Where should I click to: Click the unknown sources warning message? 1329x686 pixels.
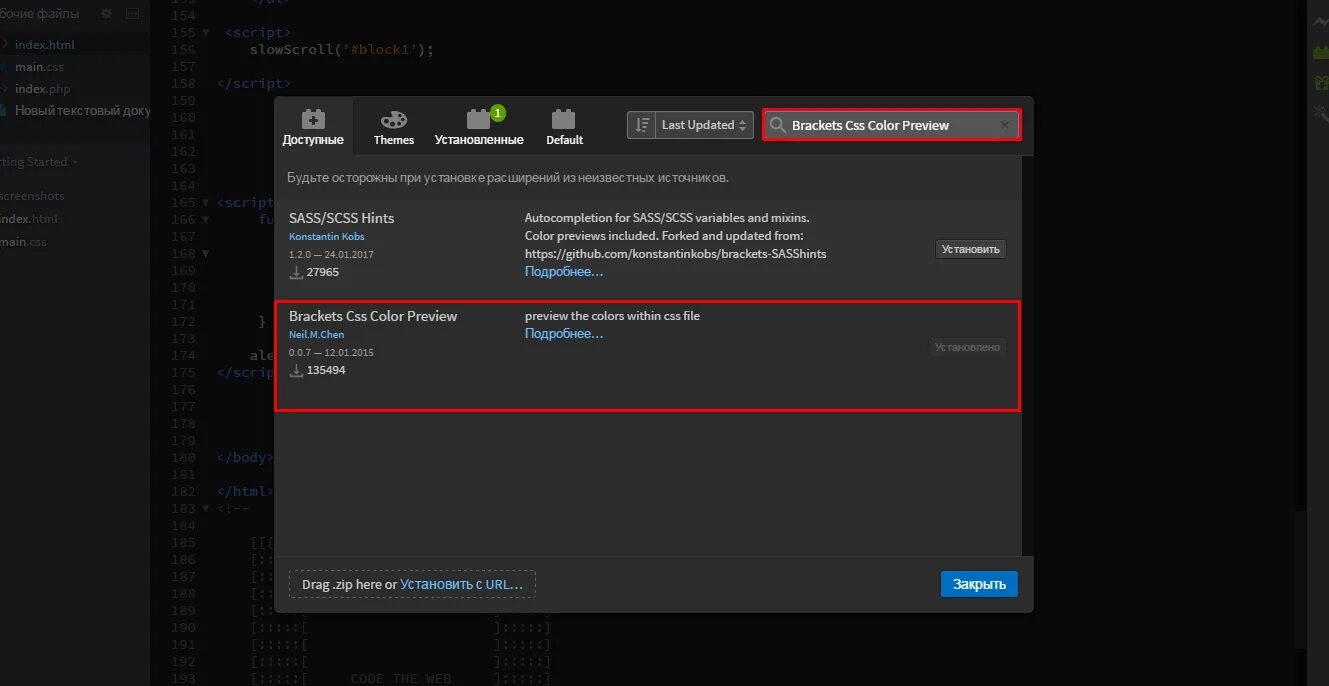[508, 178]
